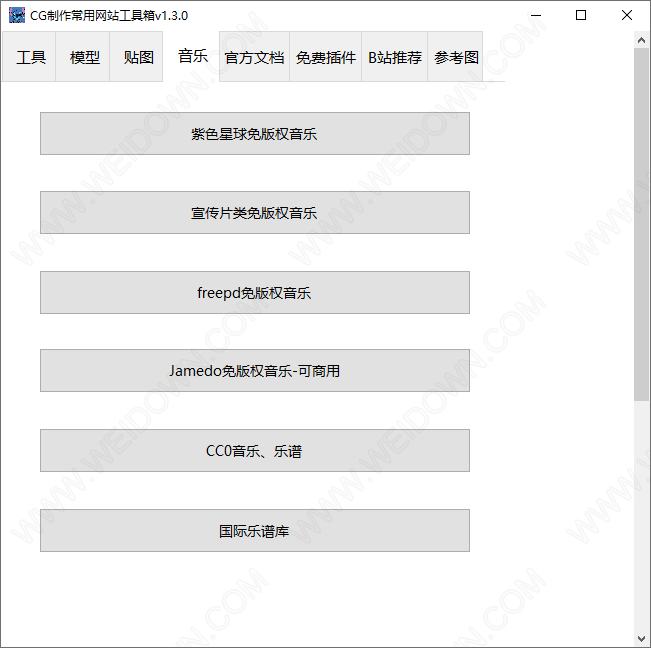Viewport: 651px width, 648px height.
Task: Click the app icon in title bar
Action: (x=17, y=15)
